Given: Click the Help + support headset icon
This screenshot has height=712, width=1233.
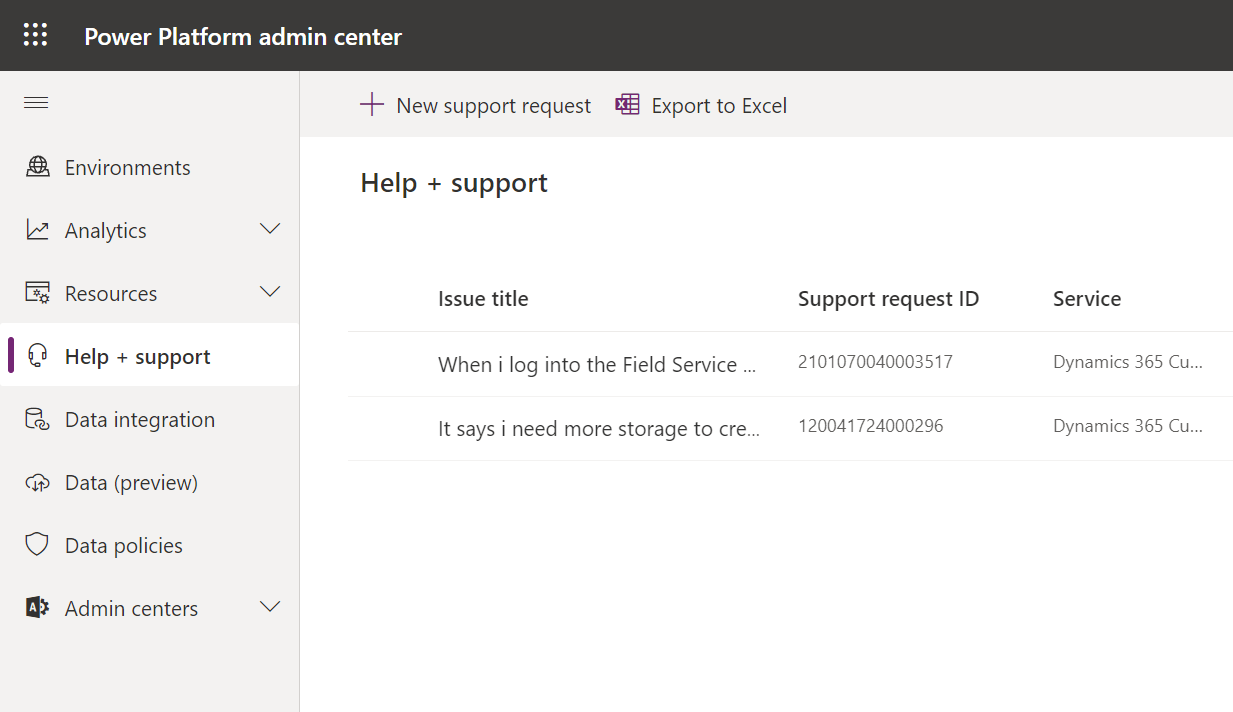Looking at the screenshot, I should 37,356.
